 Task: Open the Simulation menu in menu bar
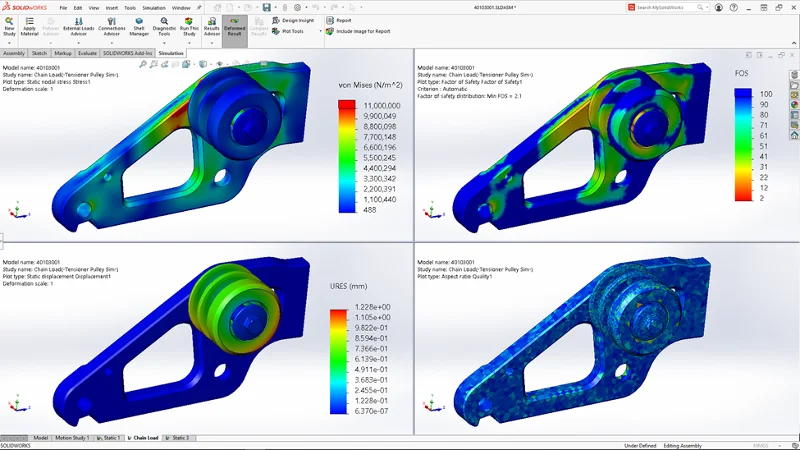(154, 7)
